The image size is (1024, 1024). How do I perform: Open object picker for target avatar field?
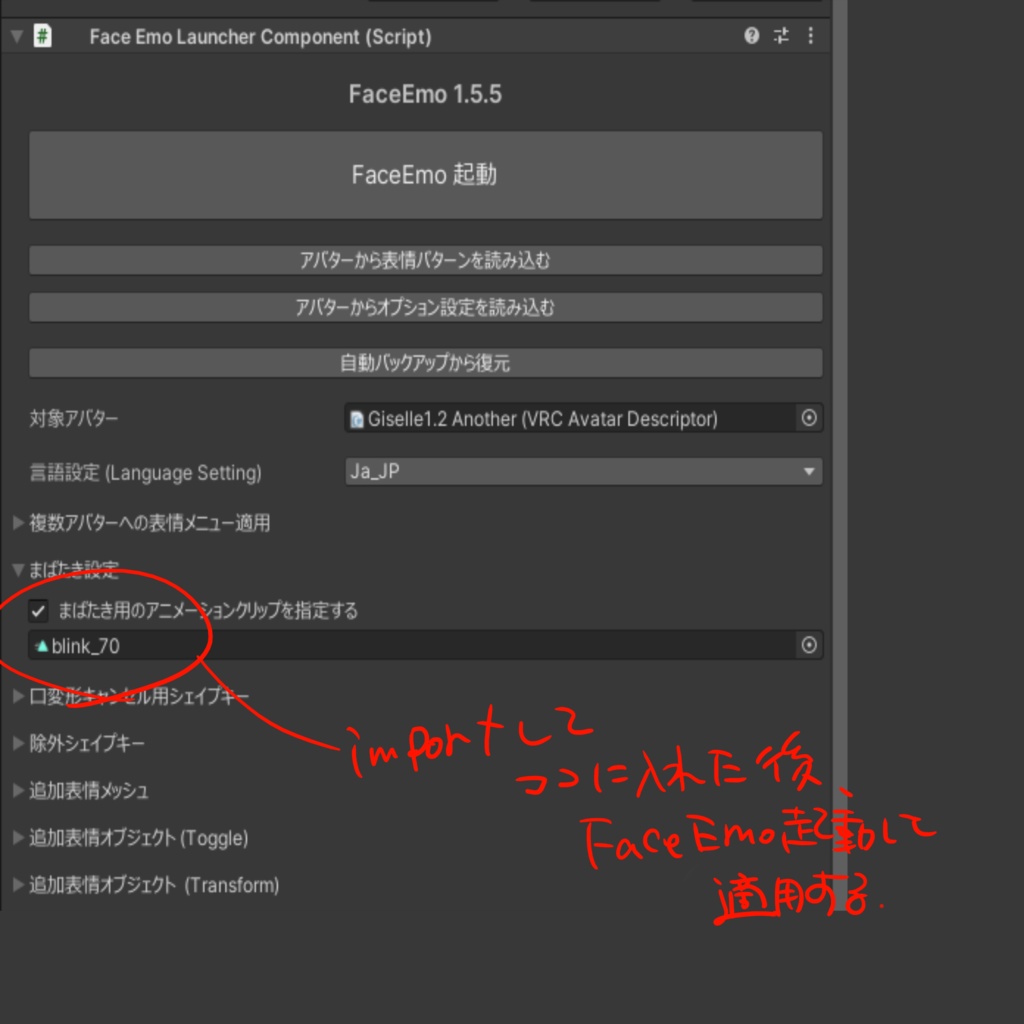tap(808, 418)
